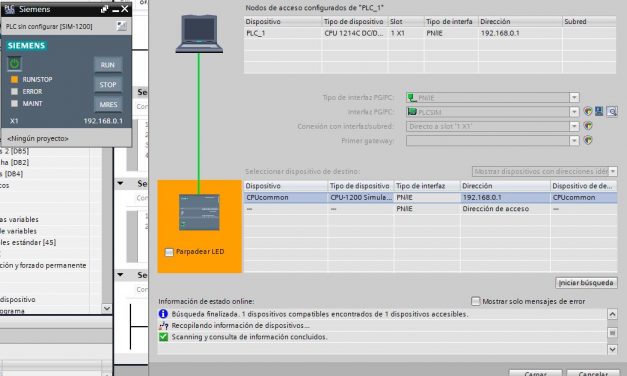This screenshot has width=627, height=376.
Task: Click the MRES button in PLCSIM
Action: 108,104
